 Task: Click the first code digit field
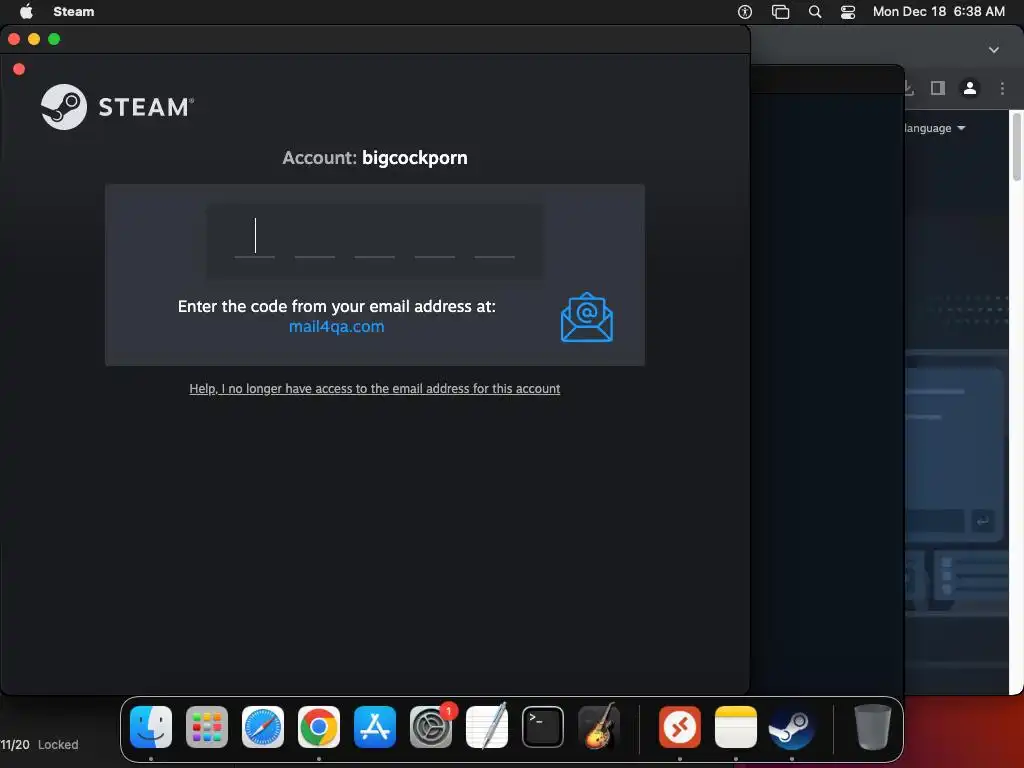255,238
